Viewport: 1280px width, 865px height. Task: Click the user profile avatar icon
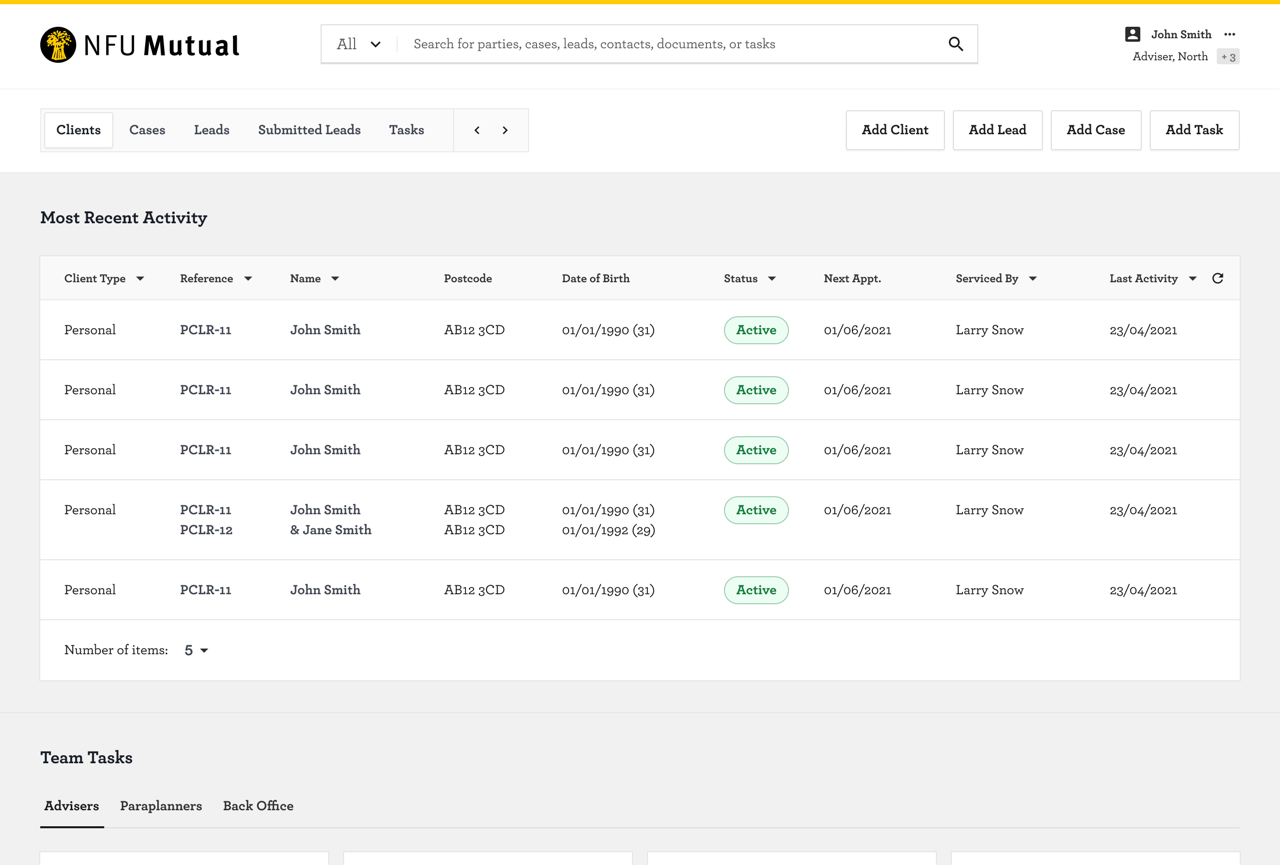(1132, 34)
